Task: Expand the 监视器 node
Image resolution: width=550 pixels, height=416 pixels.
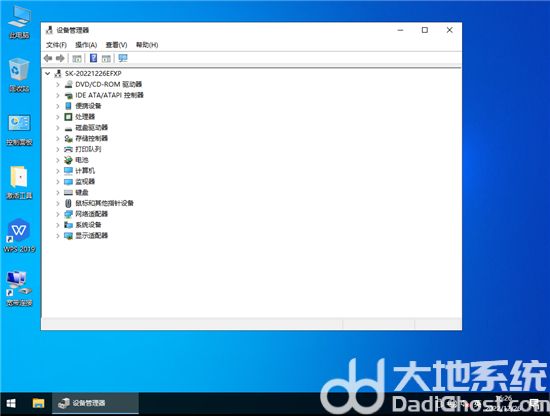Action: (x=58, y=182)
